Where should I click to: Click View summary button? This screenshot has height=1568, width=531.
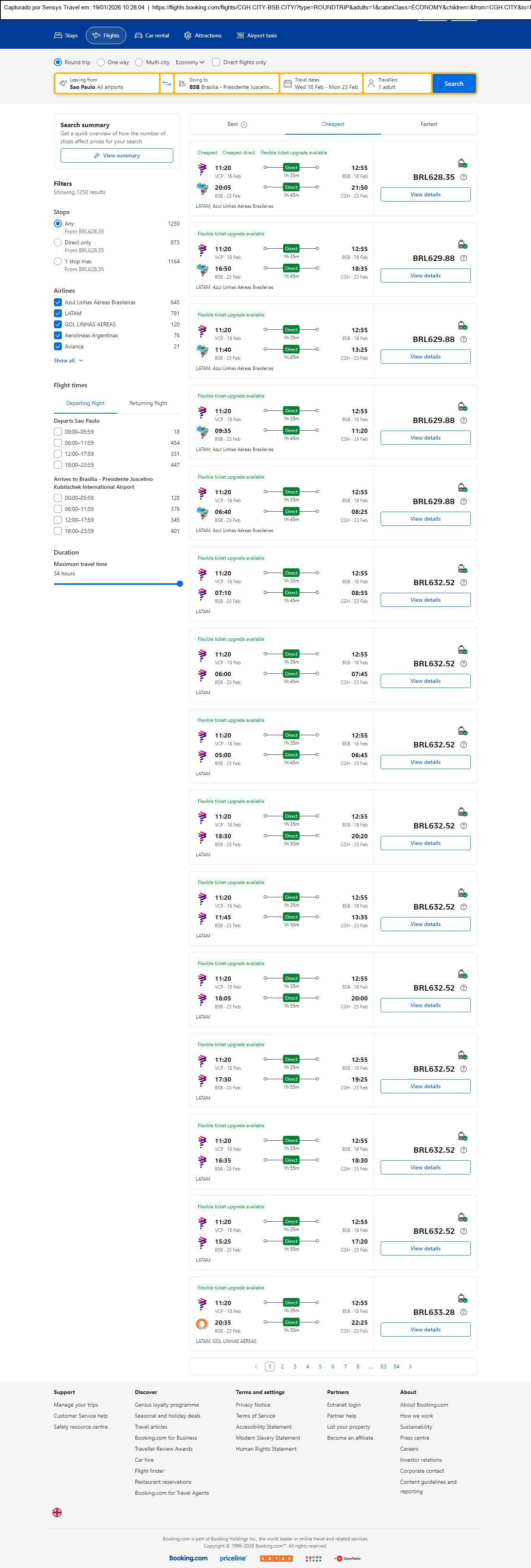[x=116, y=156]
